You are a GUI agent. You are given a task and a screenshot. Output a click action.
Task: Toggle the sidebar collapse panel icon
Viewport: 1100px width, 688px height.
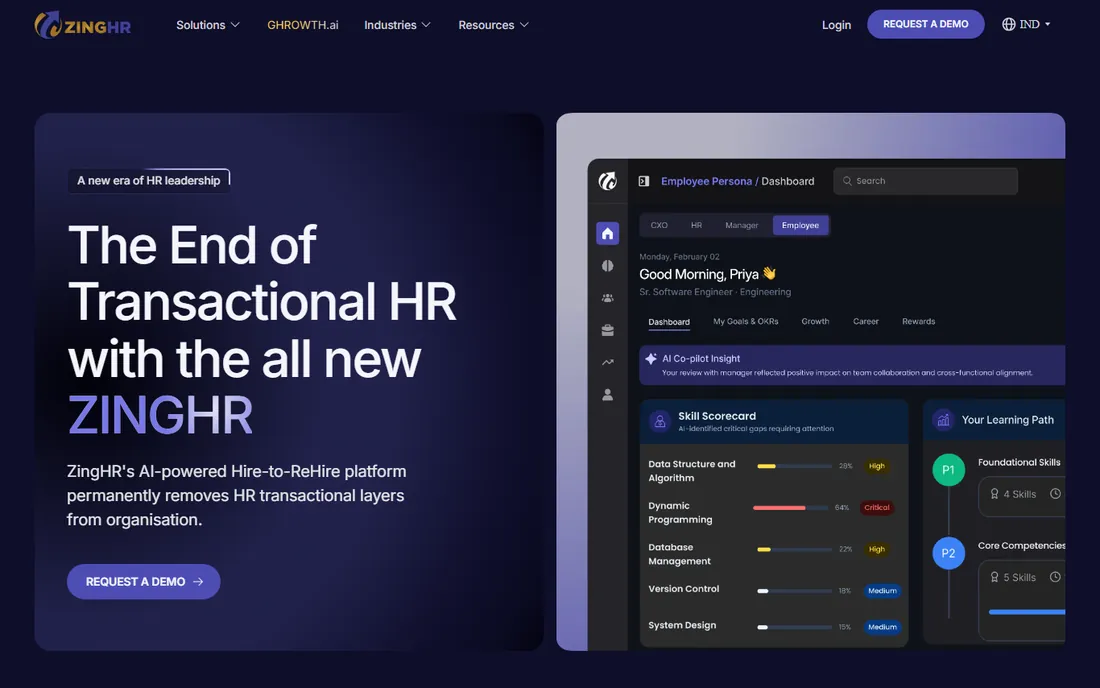coord(643,181)
